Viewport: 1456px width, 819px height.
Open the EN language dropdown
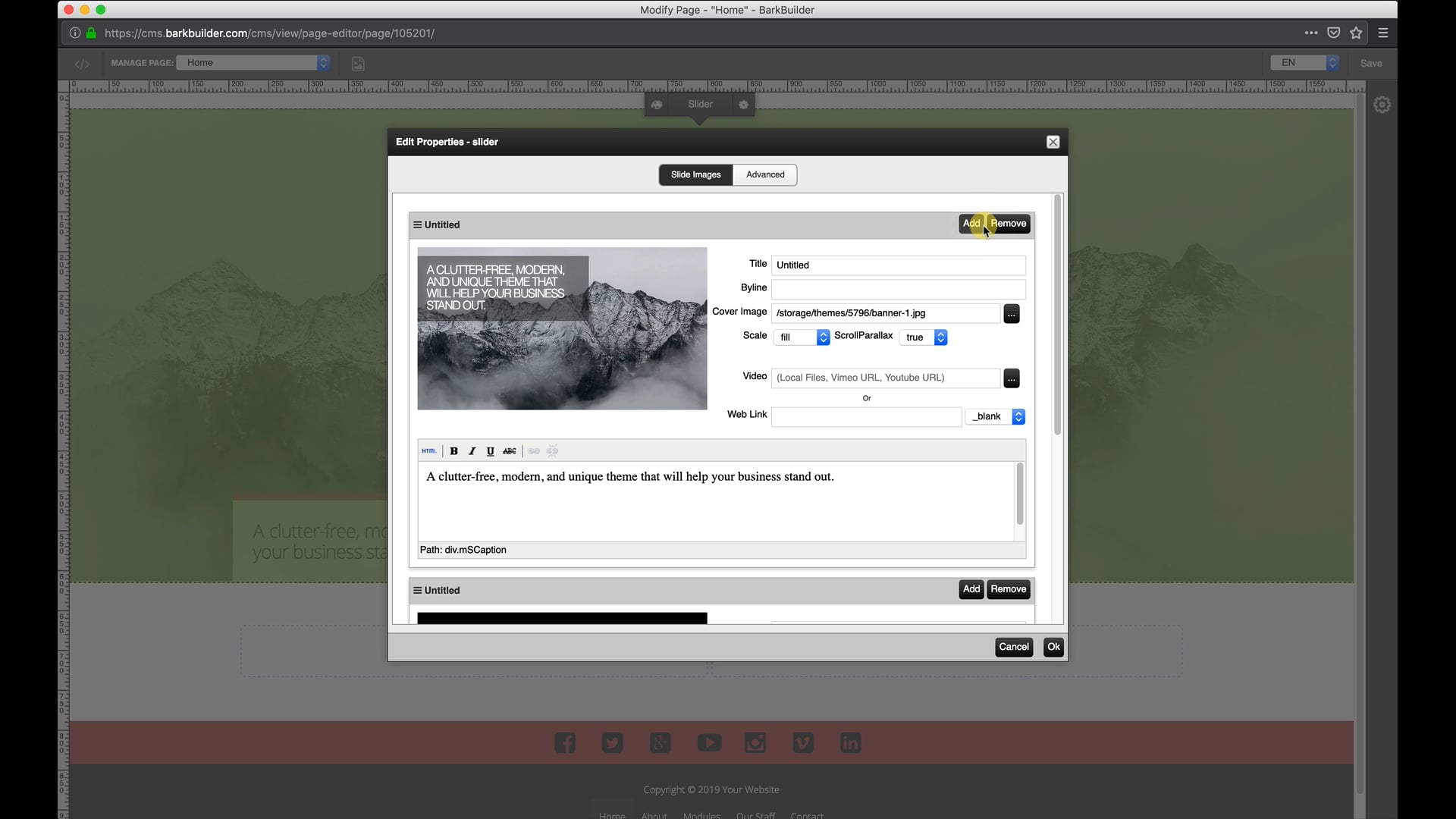tap(1305, 63)
